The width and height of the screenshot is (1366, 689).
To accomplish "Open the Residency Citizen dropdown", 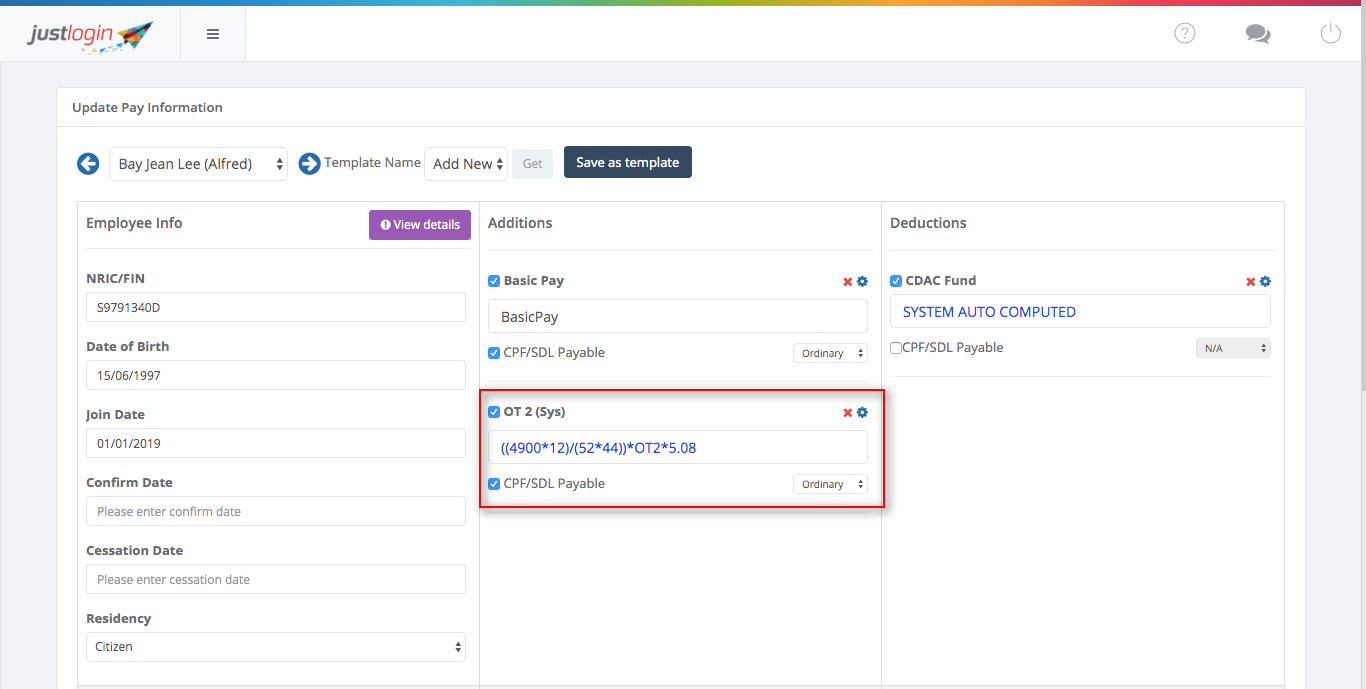I will tap(276, 647).
